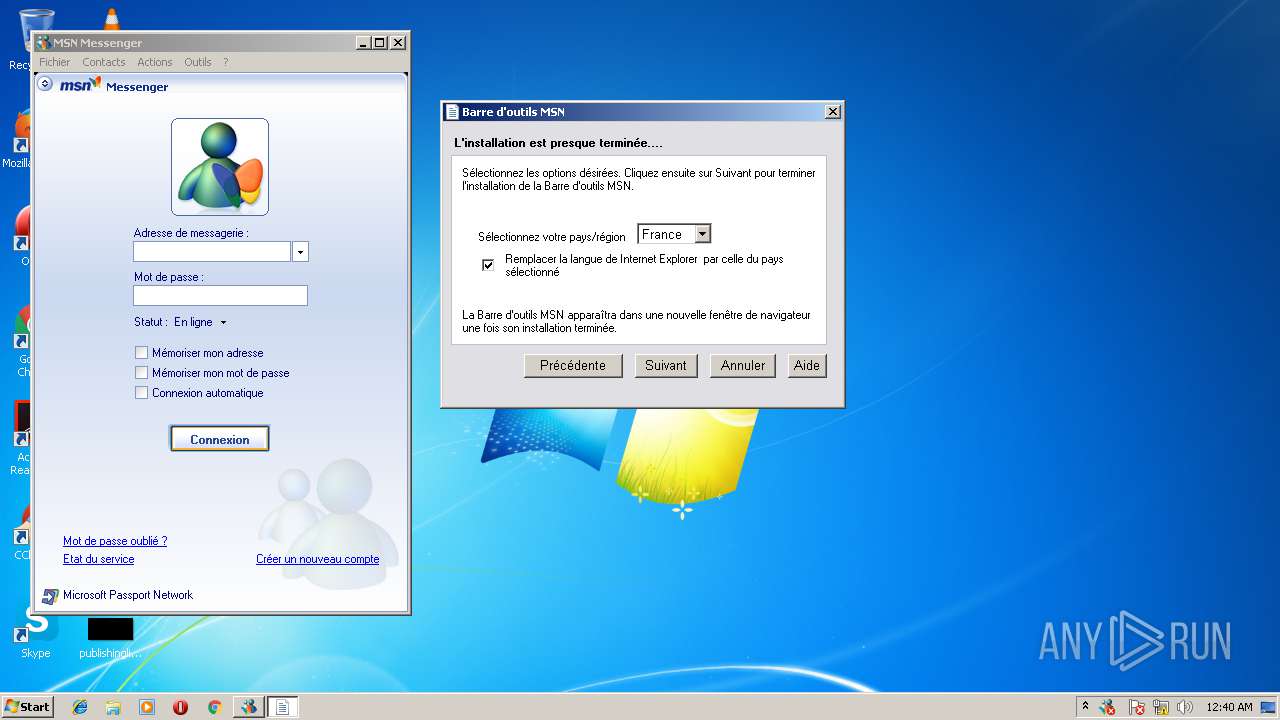Open the Fichier menu
This screenshot has width=1280, height=720.
(55, 62)
